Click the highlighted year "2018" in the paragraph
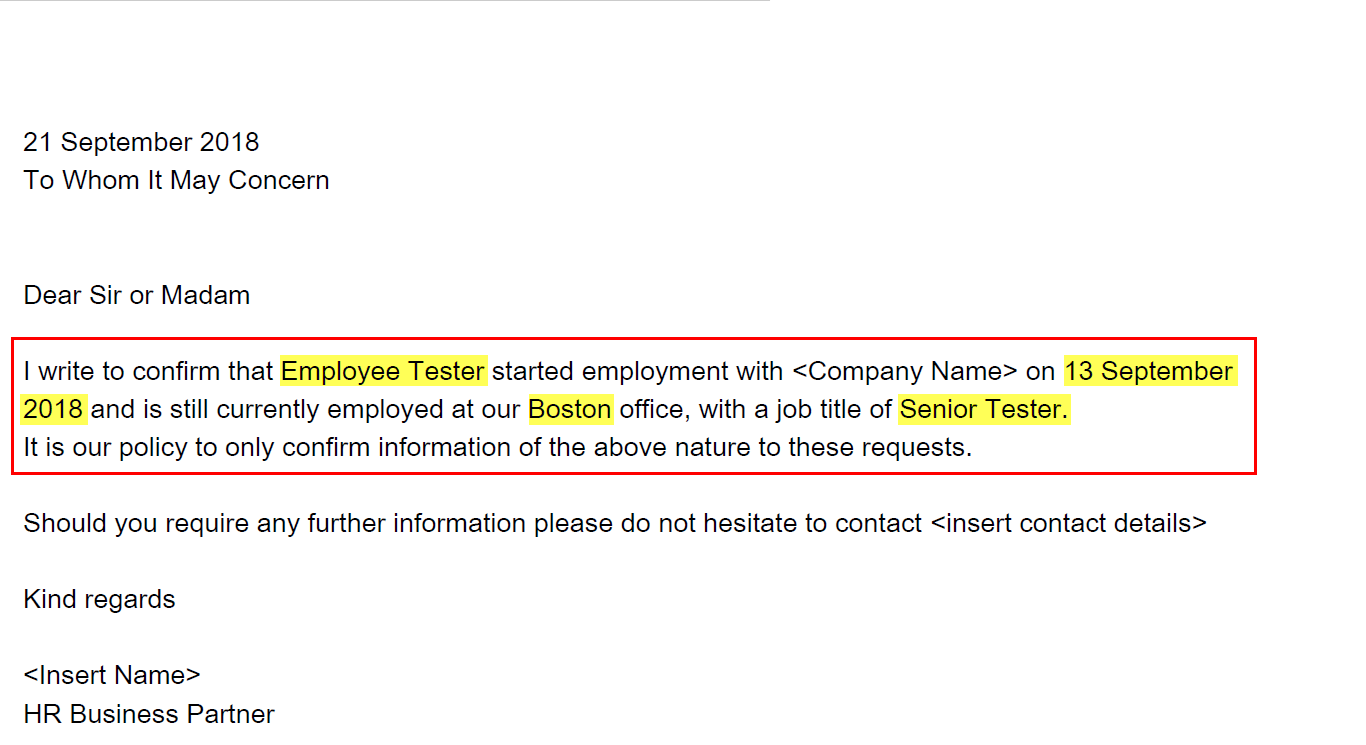 pos(53,409)
